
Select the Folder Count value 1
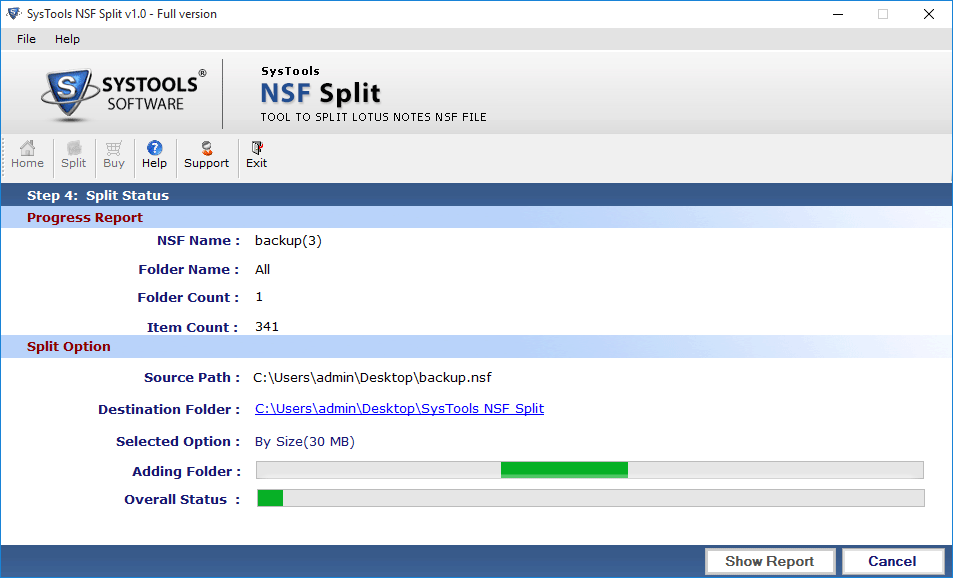(259, 297)
